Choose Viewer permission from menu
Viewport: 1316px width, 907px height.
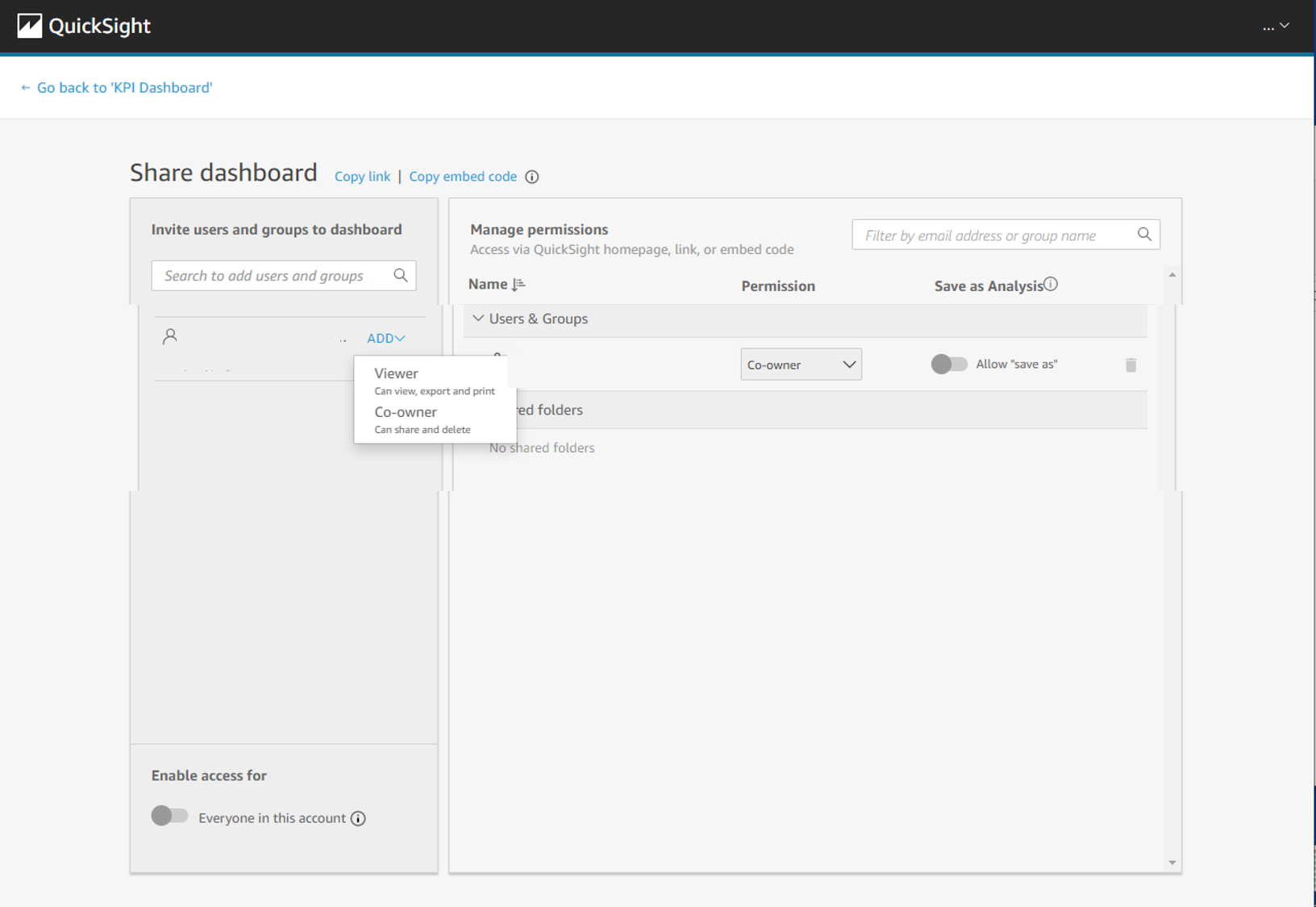click(x=435, y=381)
